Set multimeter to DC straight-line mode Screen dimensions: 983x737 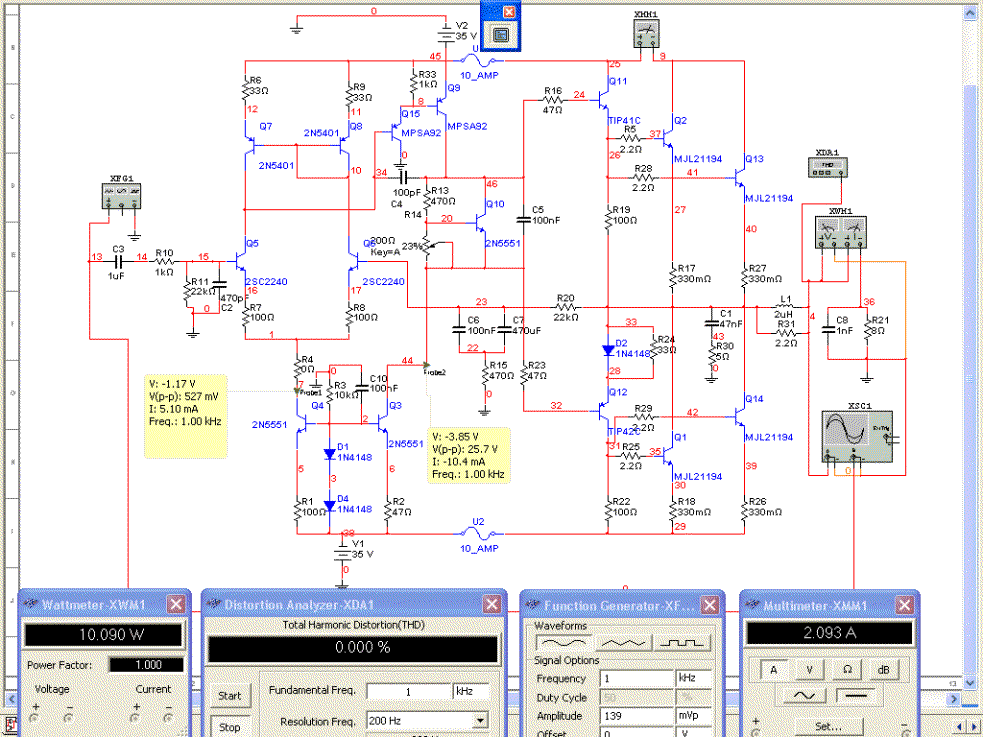pyautogui.click(x=856, y=696)
